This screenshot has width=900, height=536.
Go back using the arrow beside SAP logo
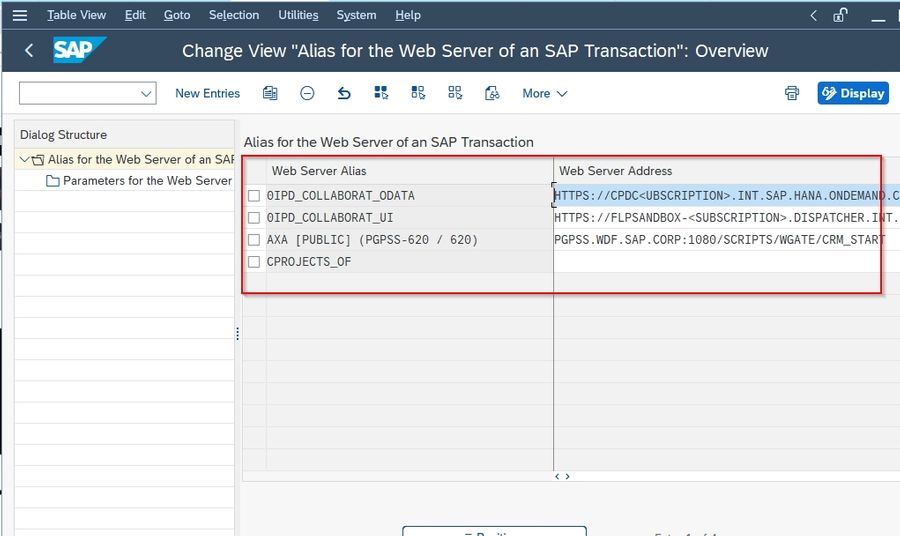pyautogui.click(x=29, y=51)
